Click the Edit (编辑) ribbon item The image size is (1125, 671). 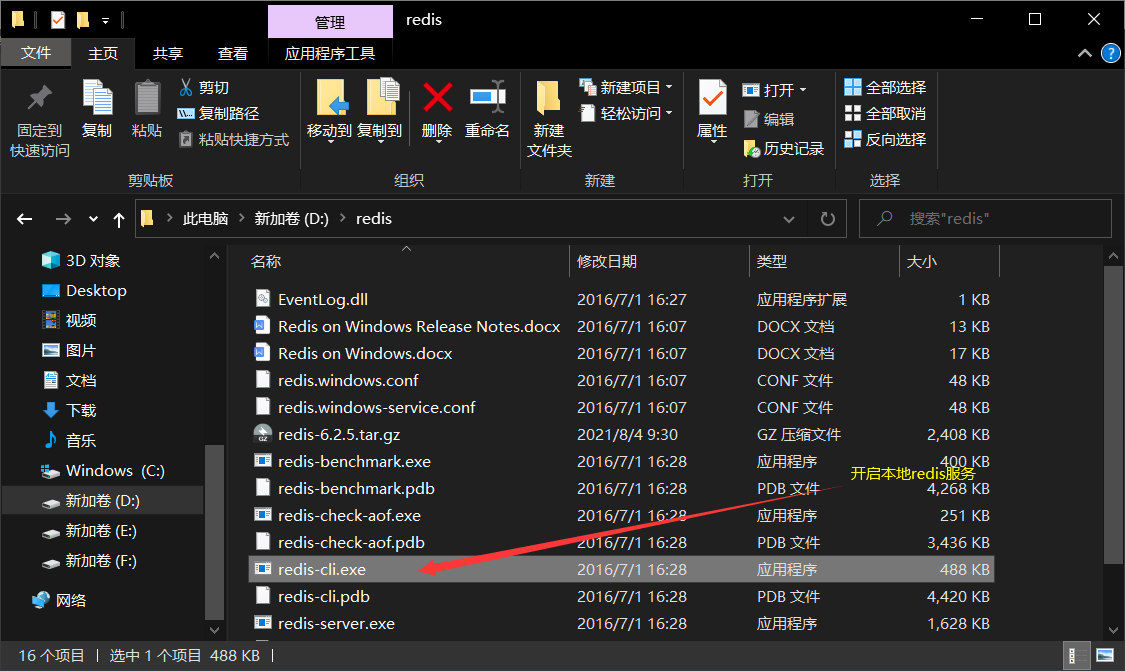pos(768,119)
